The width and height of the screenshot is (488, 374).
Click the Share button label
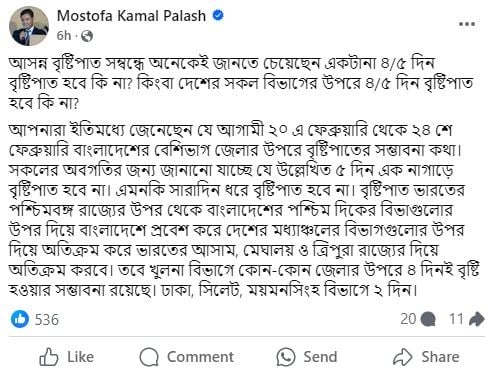pyautogui.click(x=440, y=357)
